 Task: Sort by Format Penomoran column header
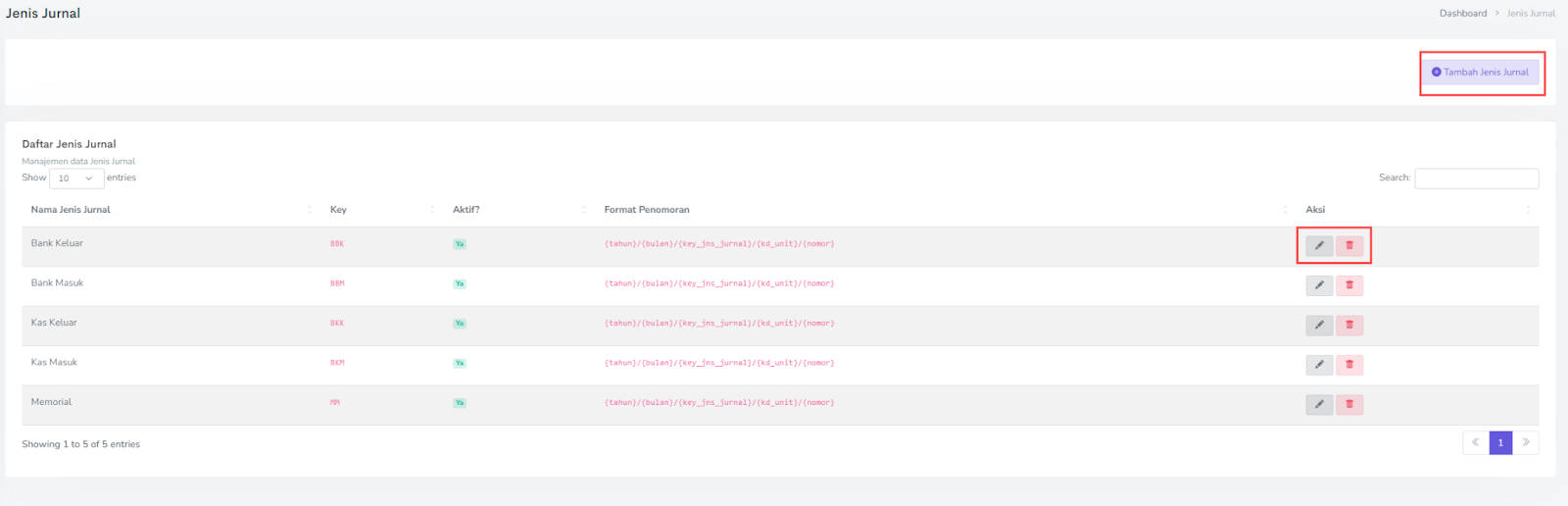647,210
